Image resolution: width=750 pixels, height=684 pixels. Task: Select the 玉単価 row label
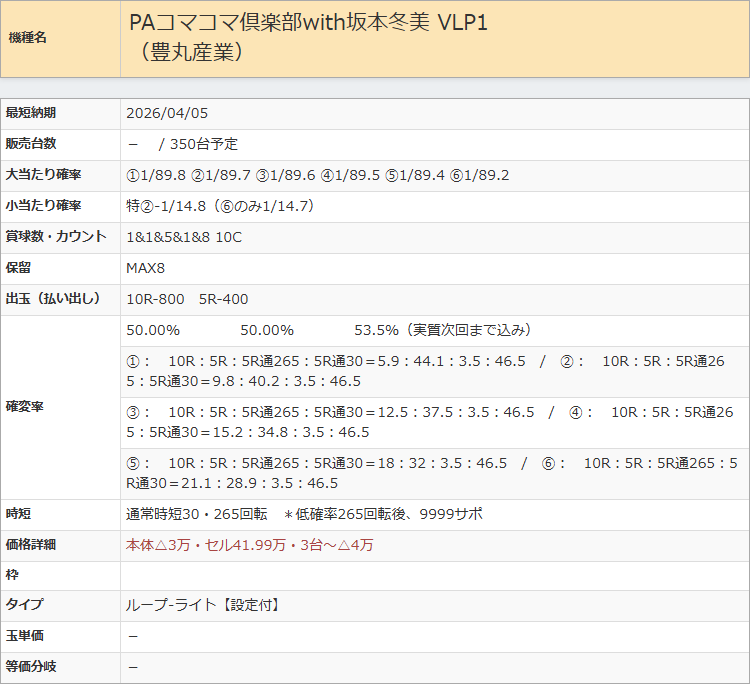click(24, 636)
